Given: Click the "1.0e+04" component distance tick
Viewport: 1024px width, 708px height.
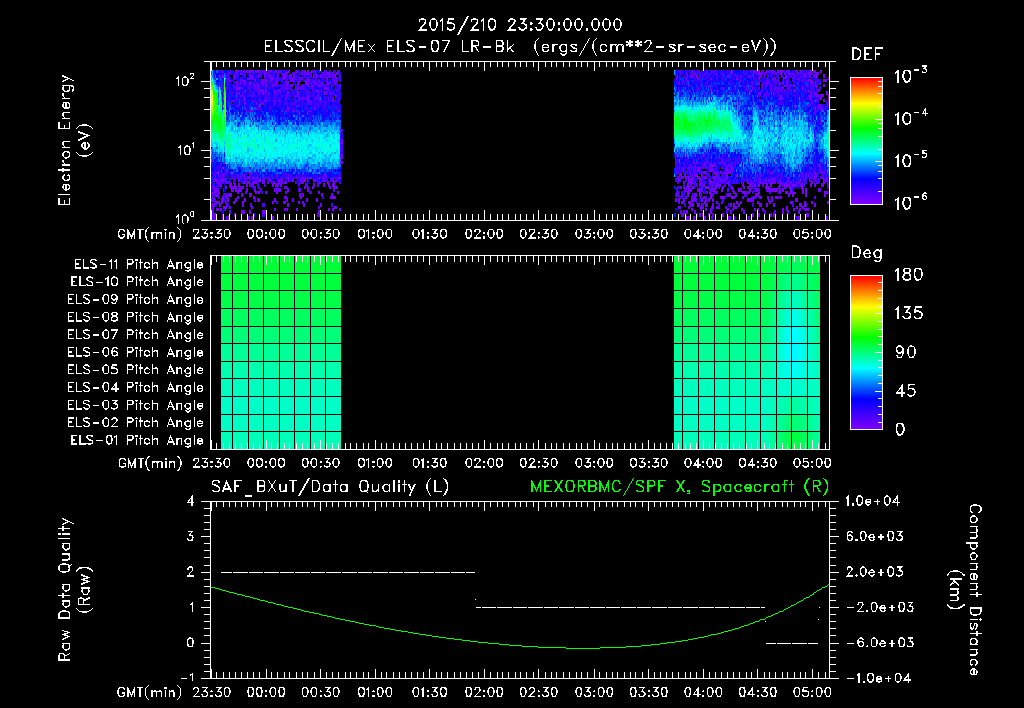Looking at the screenshot, I should [872, 501].
